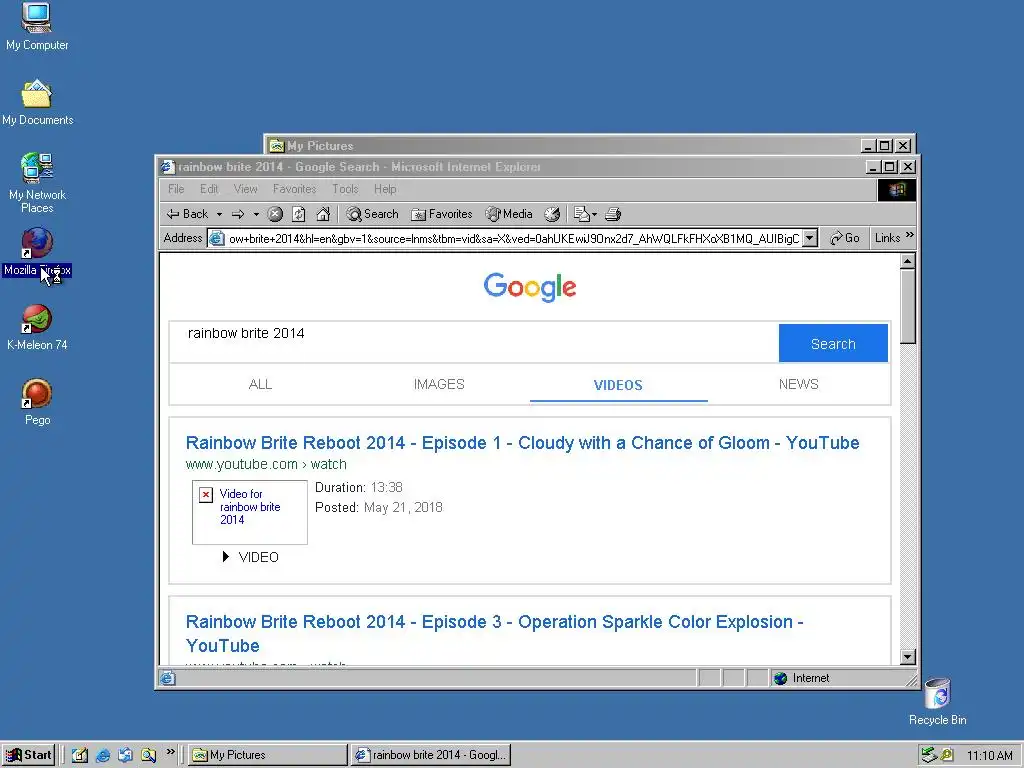1024x768 pixels.
Task: Switch to the NEWS results tab
Action: click(x=798, y=385)
